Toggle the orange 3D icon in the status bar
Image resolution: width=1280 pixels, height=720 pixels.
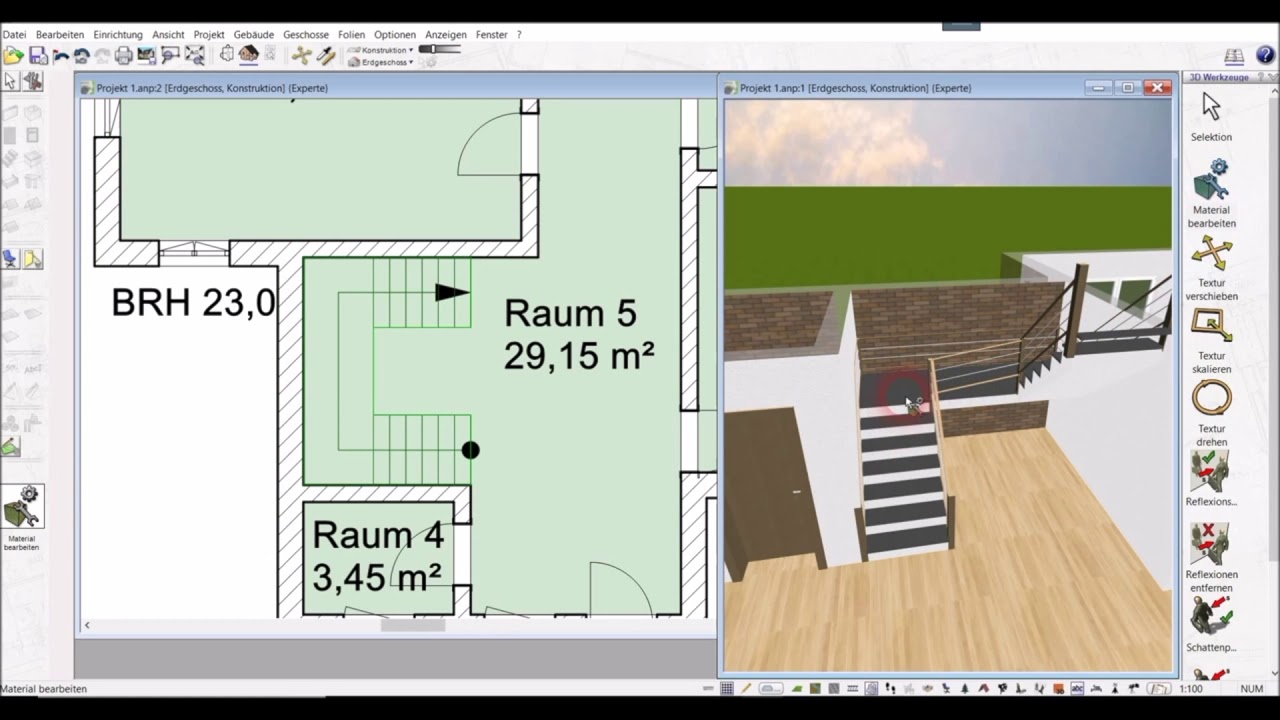point(1059,688)
